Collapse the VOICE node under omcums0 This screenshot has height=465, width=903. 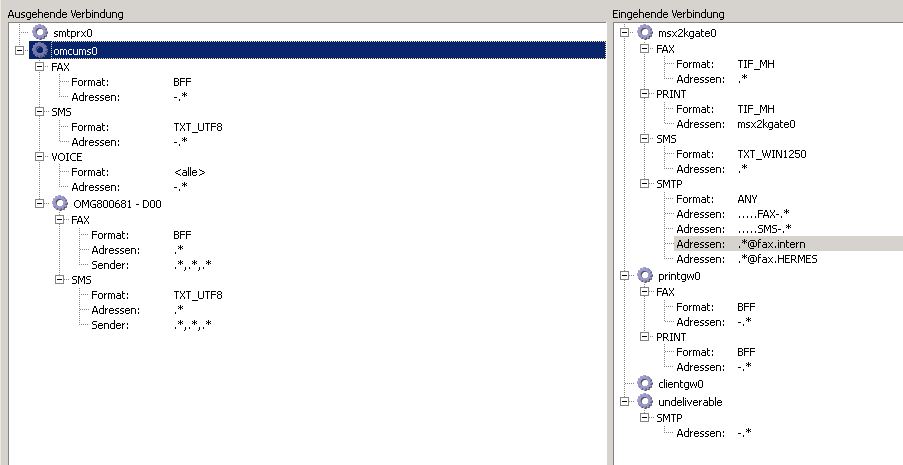click(40, 157)
